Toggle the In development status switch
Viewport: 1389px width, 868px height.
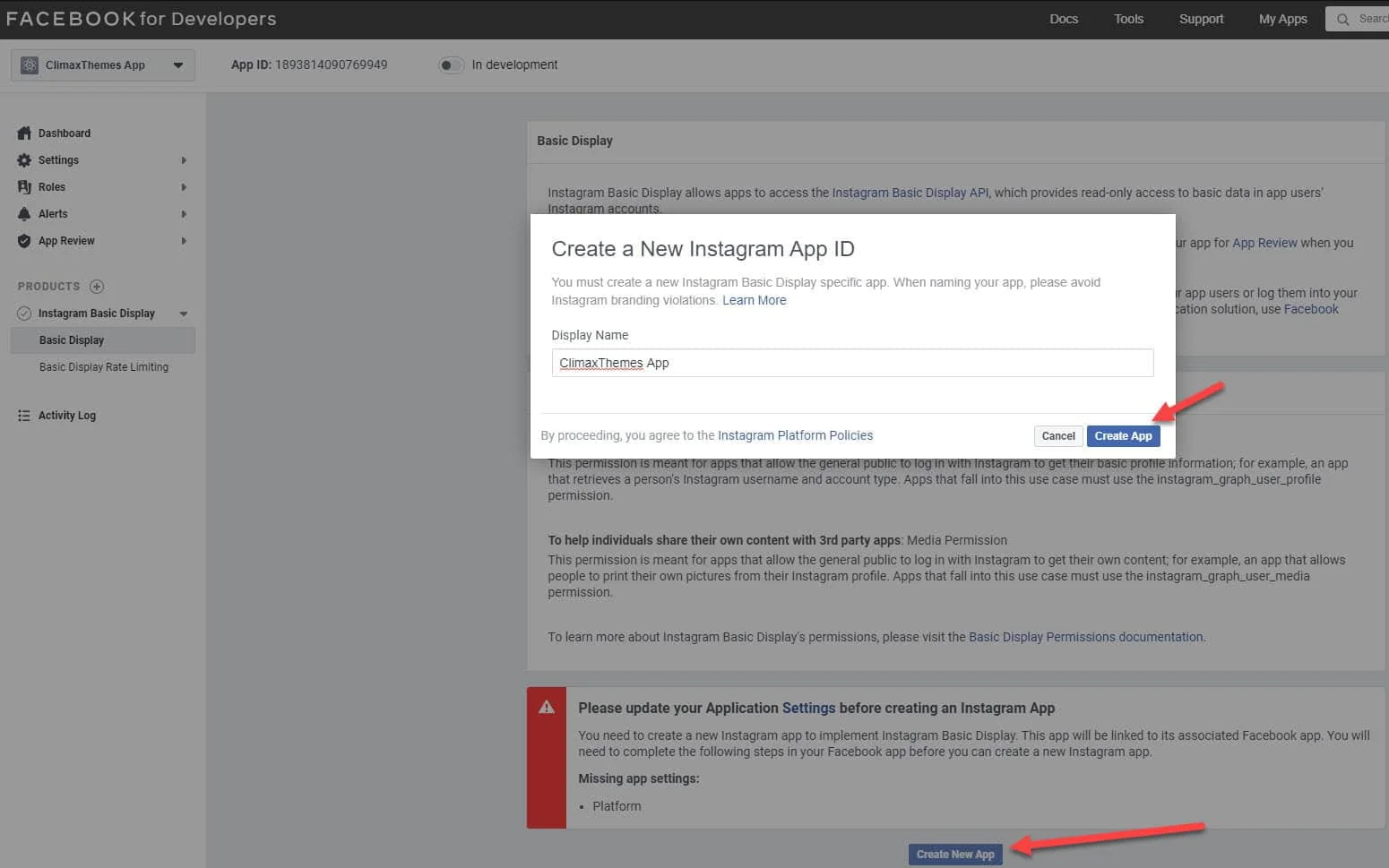tap(451, 64)
